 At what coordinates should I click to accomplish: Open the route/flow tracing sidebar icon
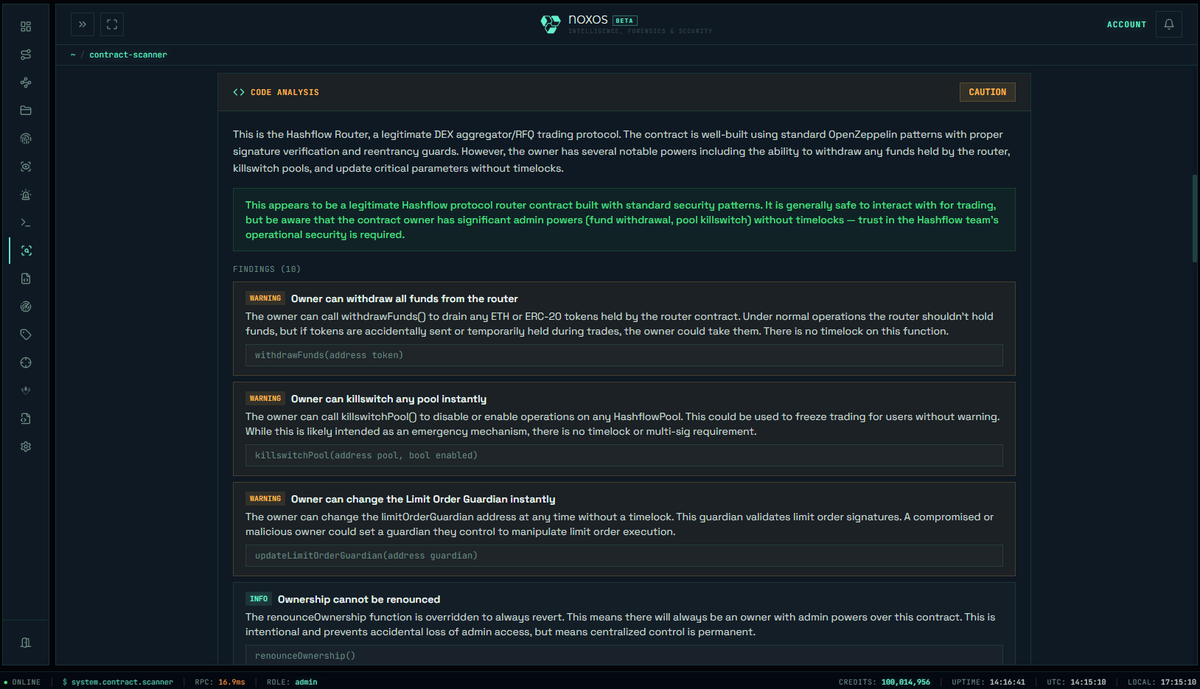pyautogui.click(x=26, y=54)
